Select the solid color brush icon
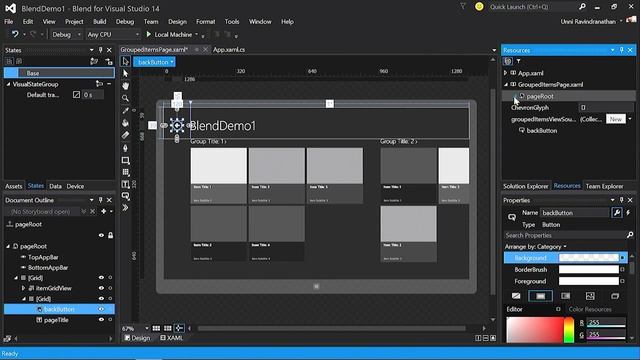640x360 pixels. click(540, 296)
